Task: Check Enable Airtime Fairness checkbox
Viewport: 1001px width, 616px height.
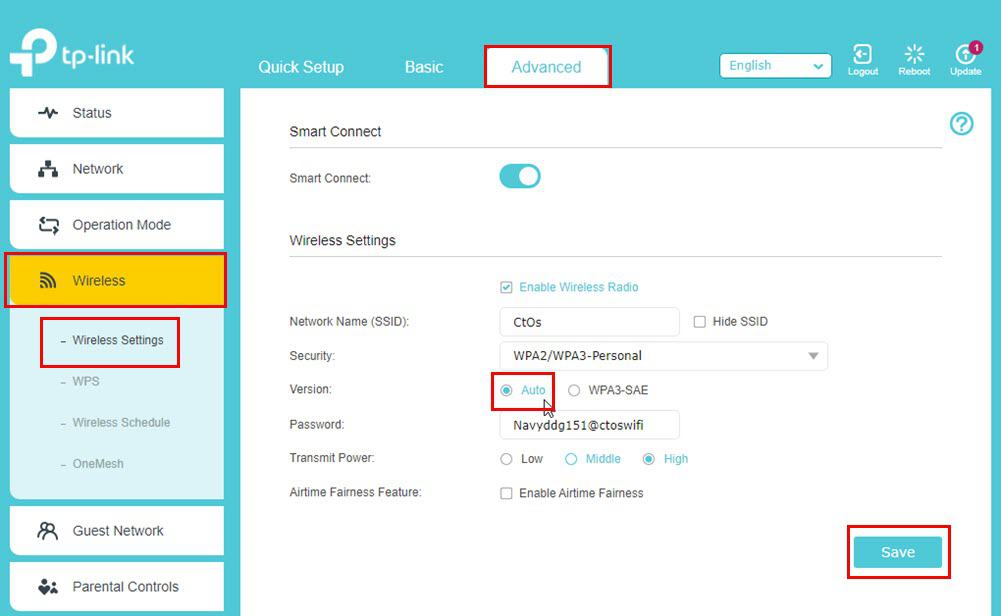Action: pos(506,493)
